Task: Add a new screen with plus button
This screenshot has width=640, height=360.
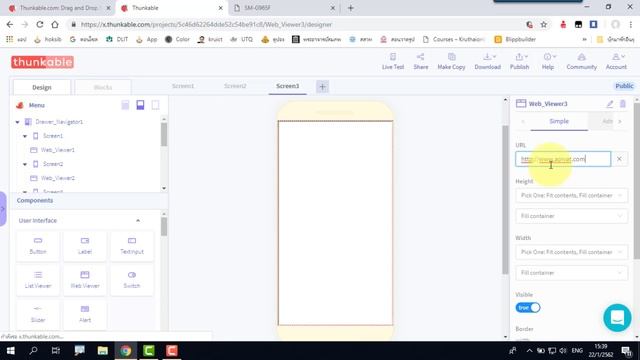Action: (x=322, y=87)
